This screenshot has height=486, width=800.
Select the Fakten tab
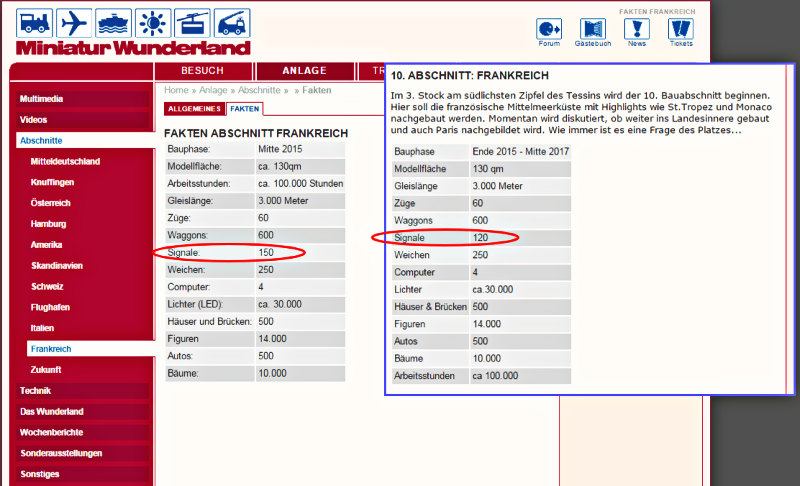tap(244, 108)
